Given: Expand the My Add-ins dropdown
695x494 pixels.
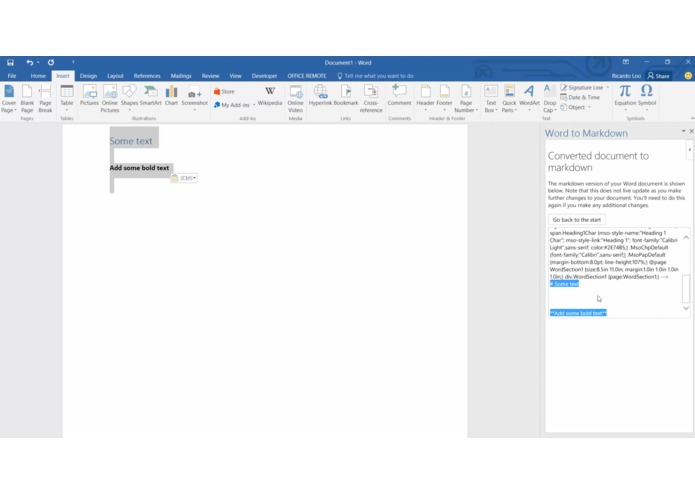Looking at the screenshot, I should [x=254, y=105].
